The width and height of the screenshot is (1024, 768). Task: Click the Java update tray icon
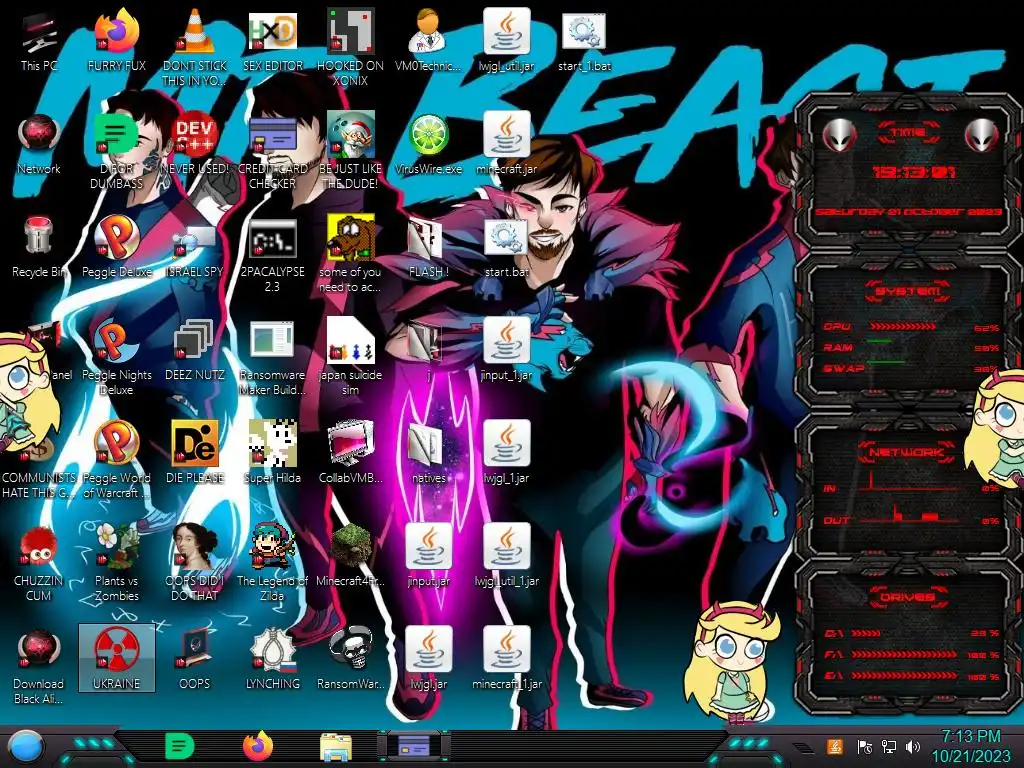(x=835, y=746)
